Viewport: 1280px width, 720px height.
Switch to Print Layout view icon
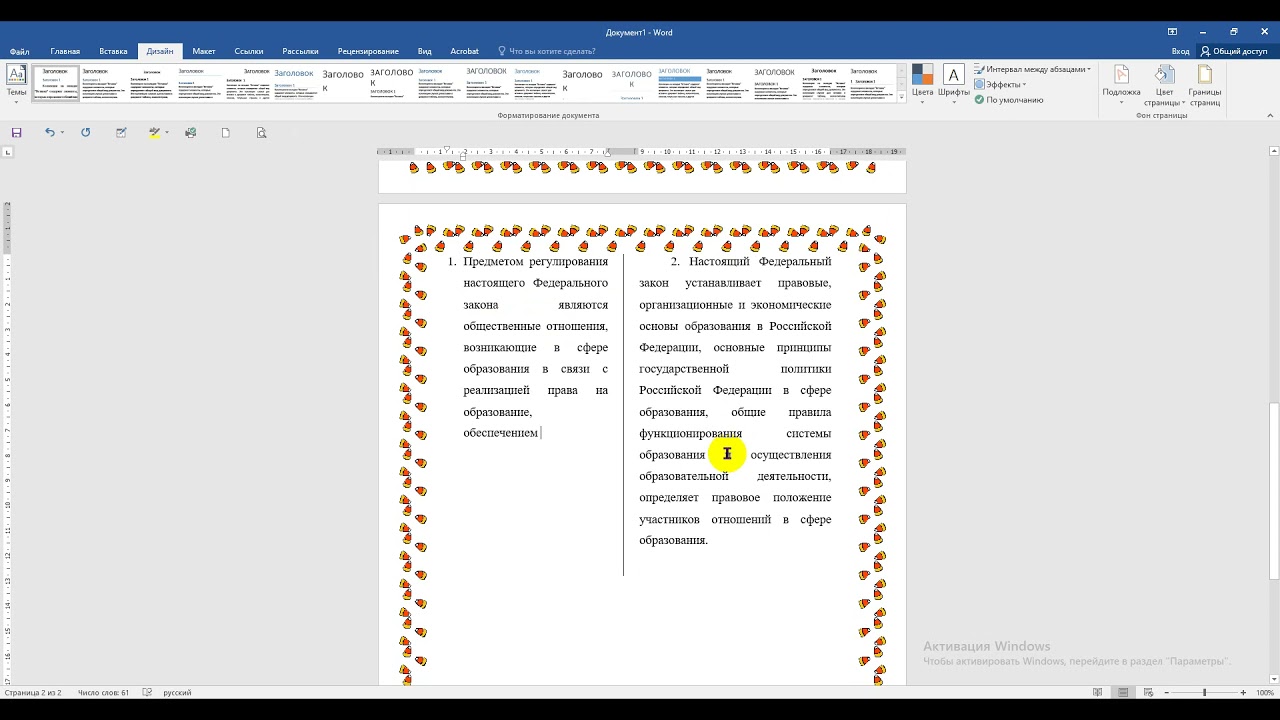[x=1123, y=692]
